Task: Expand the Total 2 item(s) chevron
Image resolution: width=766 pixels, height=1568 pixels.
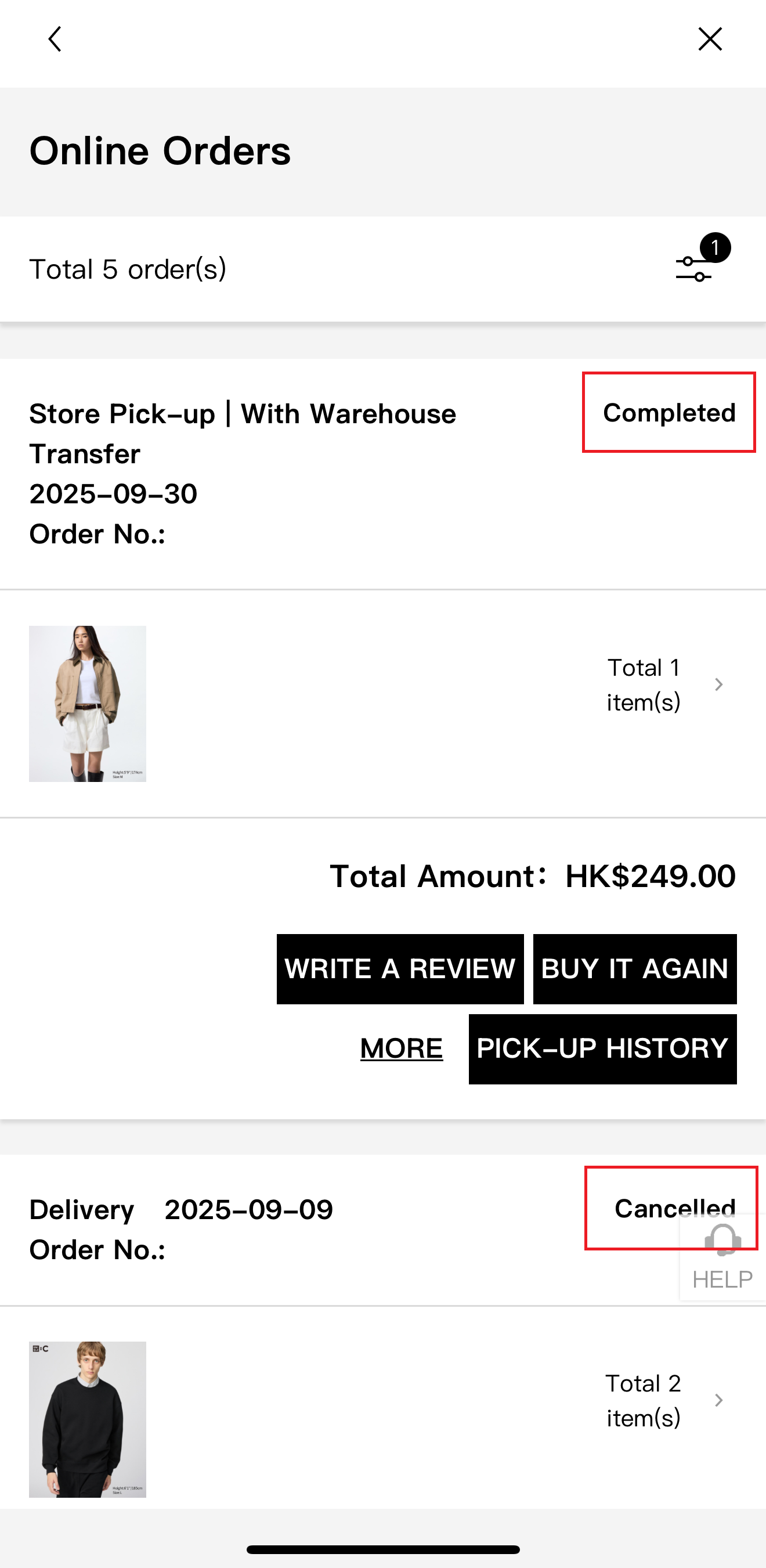Action: (718, 1401)
